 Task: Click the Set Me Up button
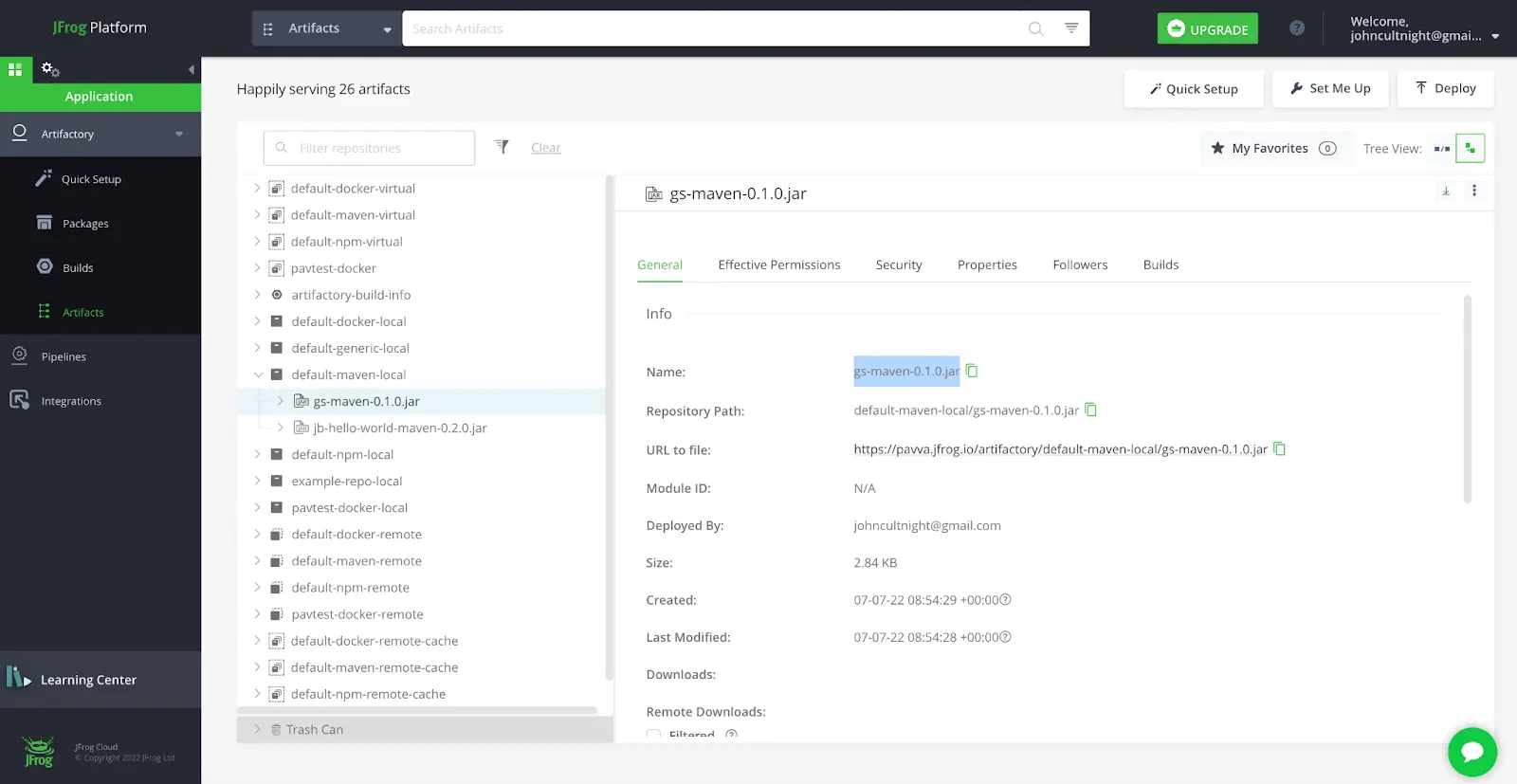pyautogui.click(x=1330, y=88)
